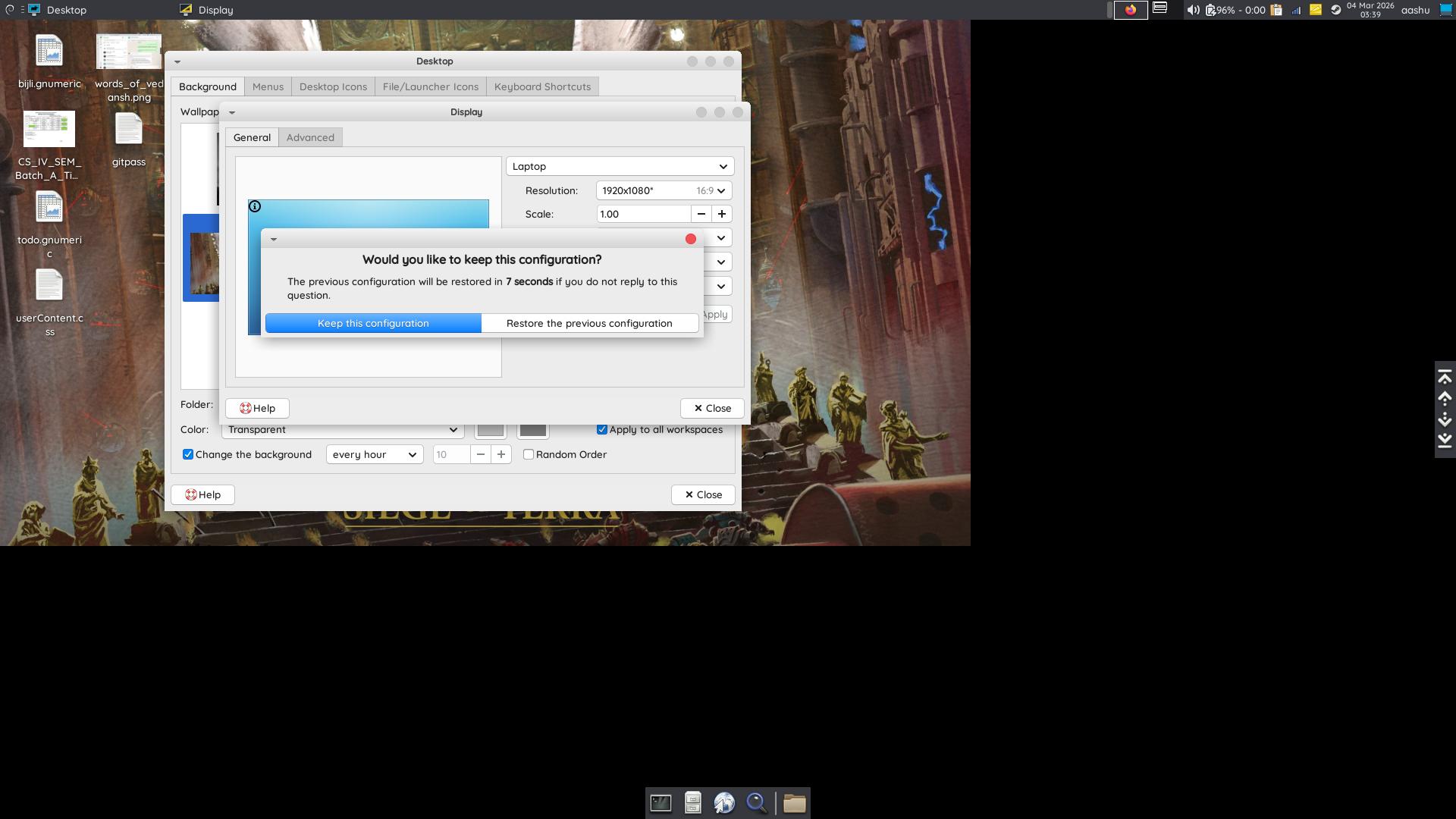The height and width of the screenshot is (819, 1456).
Task: Launch the web browser globe icon
Action: 724,803
